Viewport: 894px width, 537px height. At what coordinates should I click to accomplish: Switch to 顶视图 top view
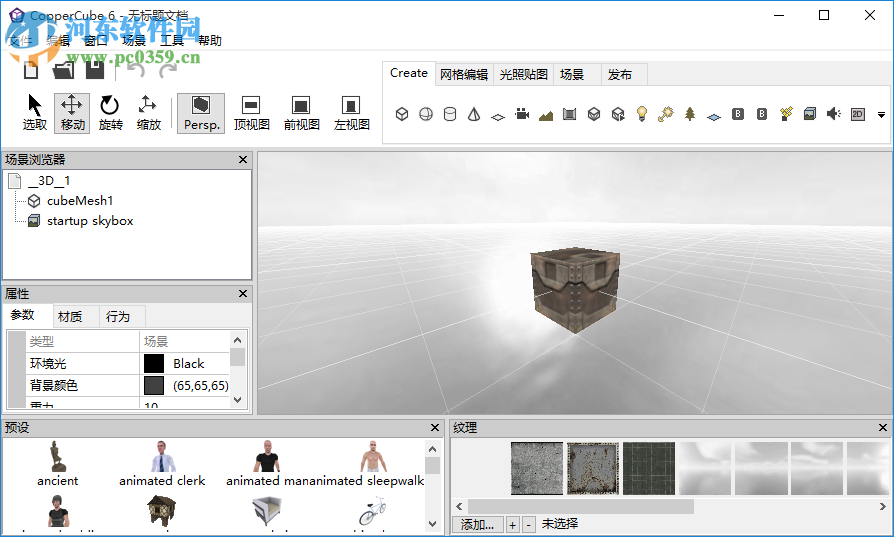click(251, 113)
